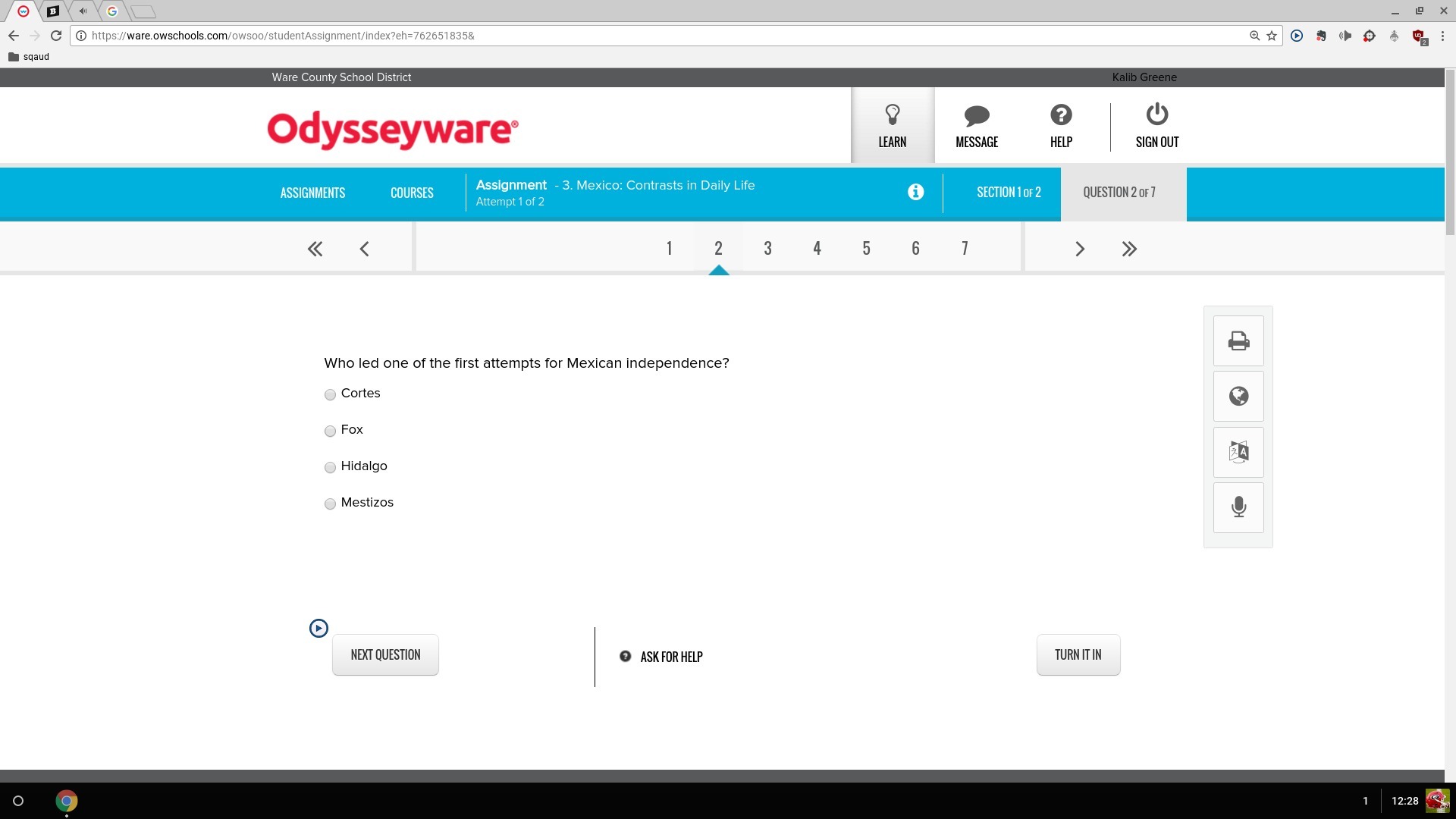The image size is (1456, 819).
Task: Go to previous question using left chevron
Action: (364, 249)
